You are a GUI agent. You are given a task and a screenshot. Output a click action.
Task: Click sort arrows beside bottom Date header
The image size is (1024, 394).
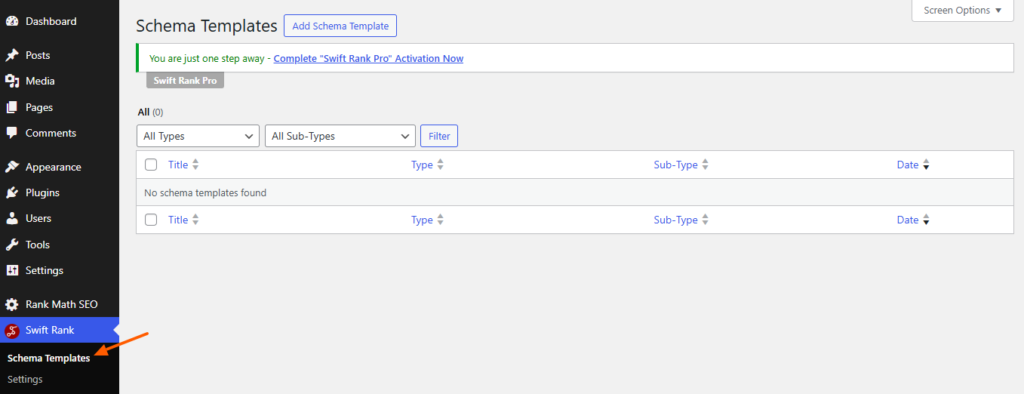pyautogui.click(x=926, y=220)
